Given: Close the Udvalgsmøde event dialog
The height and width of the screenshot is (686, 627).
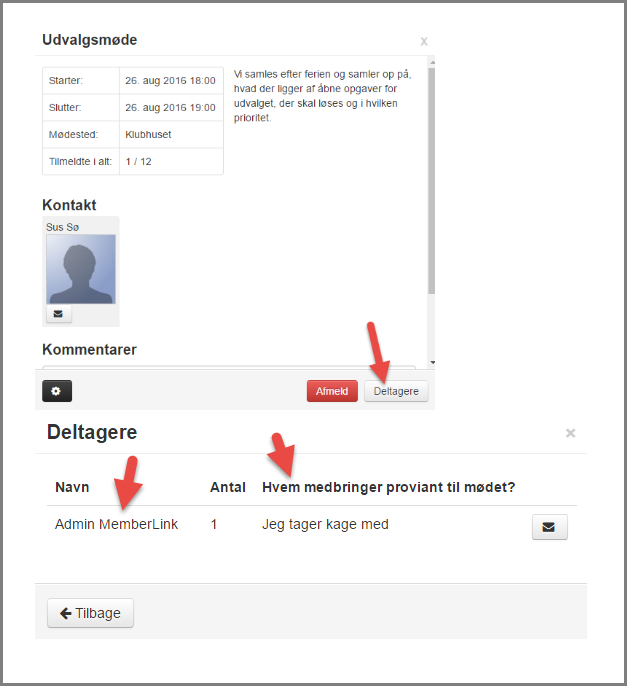Looking at the screenshot, I should (x=424, y=42).
